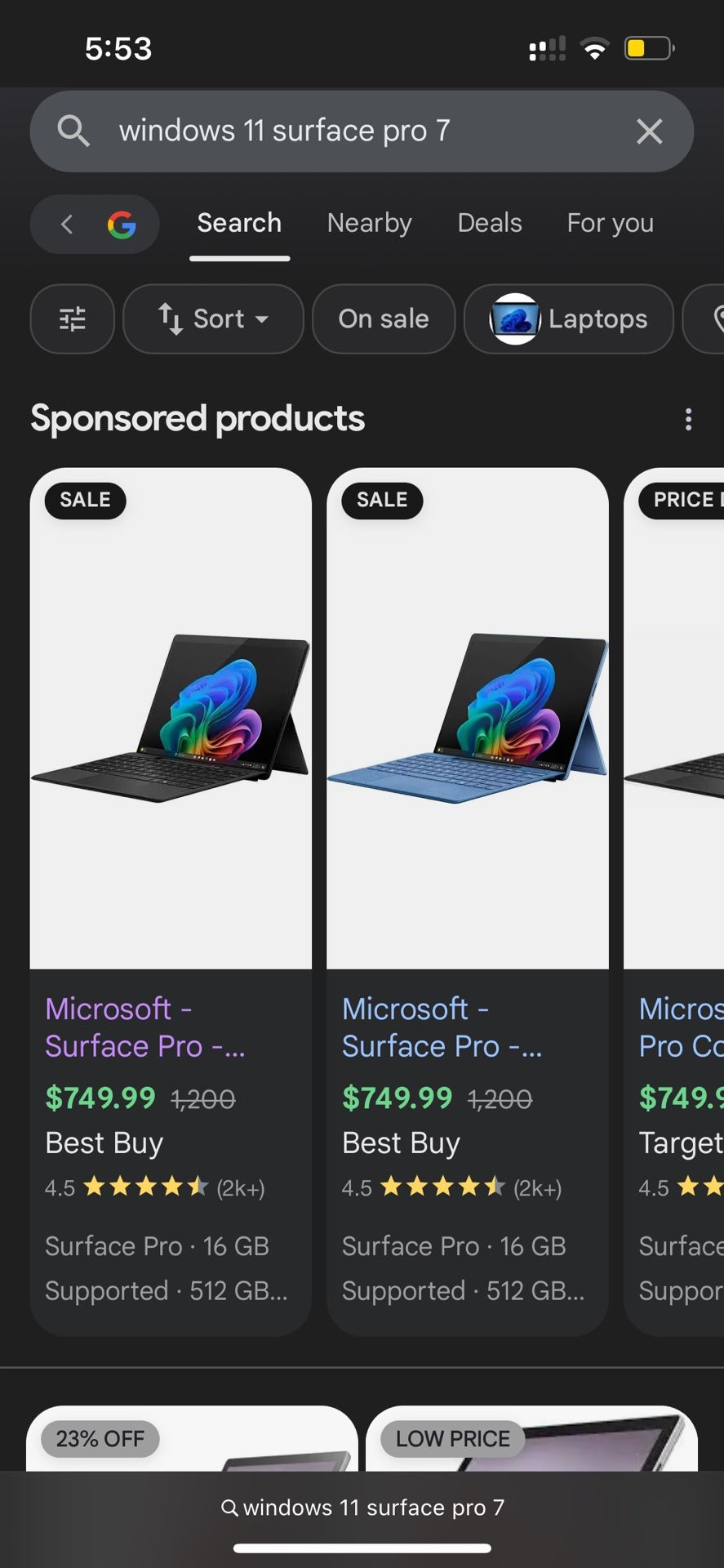Viewport: 724px width, 1568px height.
Task: Tap the Best Buy seller link
Action: tap(103, 1143)
